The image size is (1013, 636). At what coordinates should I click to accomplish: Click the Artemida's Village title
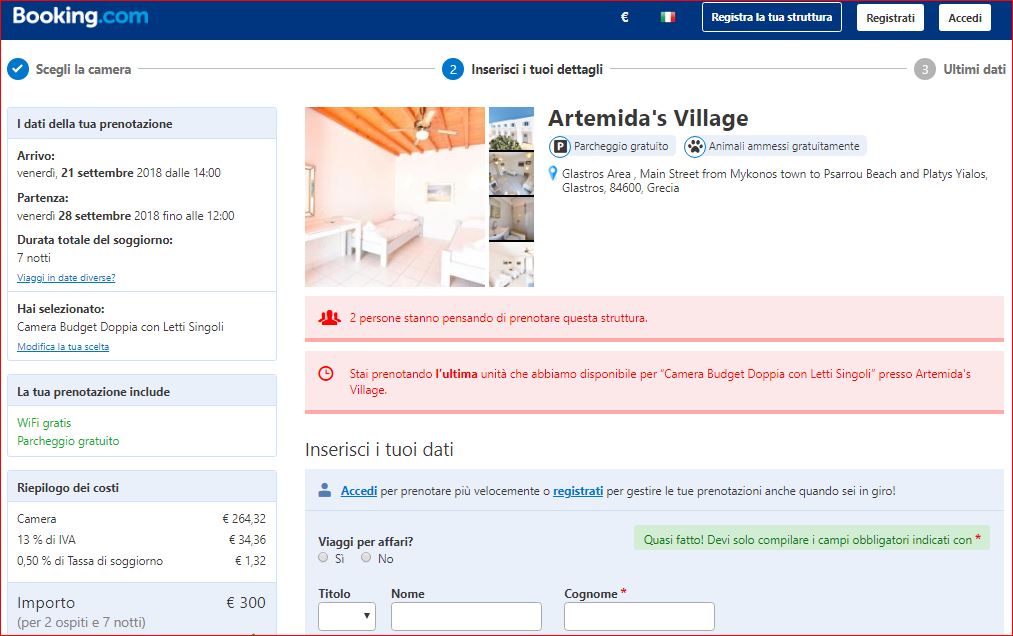648,118
